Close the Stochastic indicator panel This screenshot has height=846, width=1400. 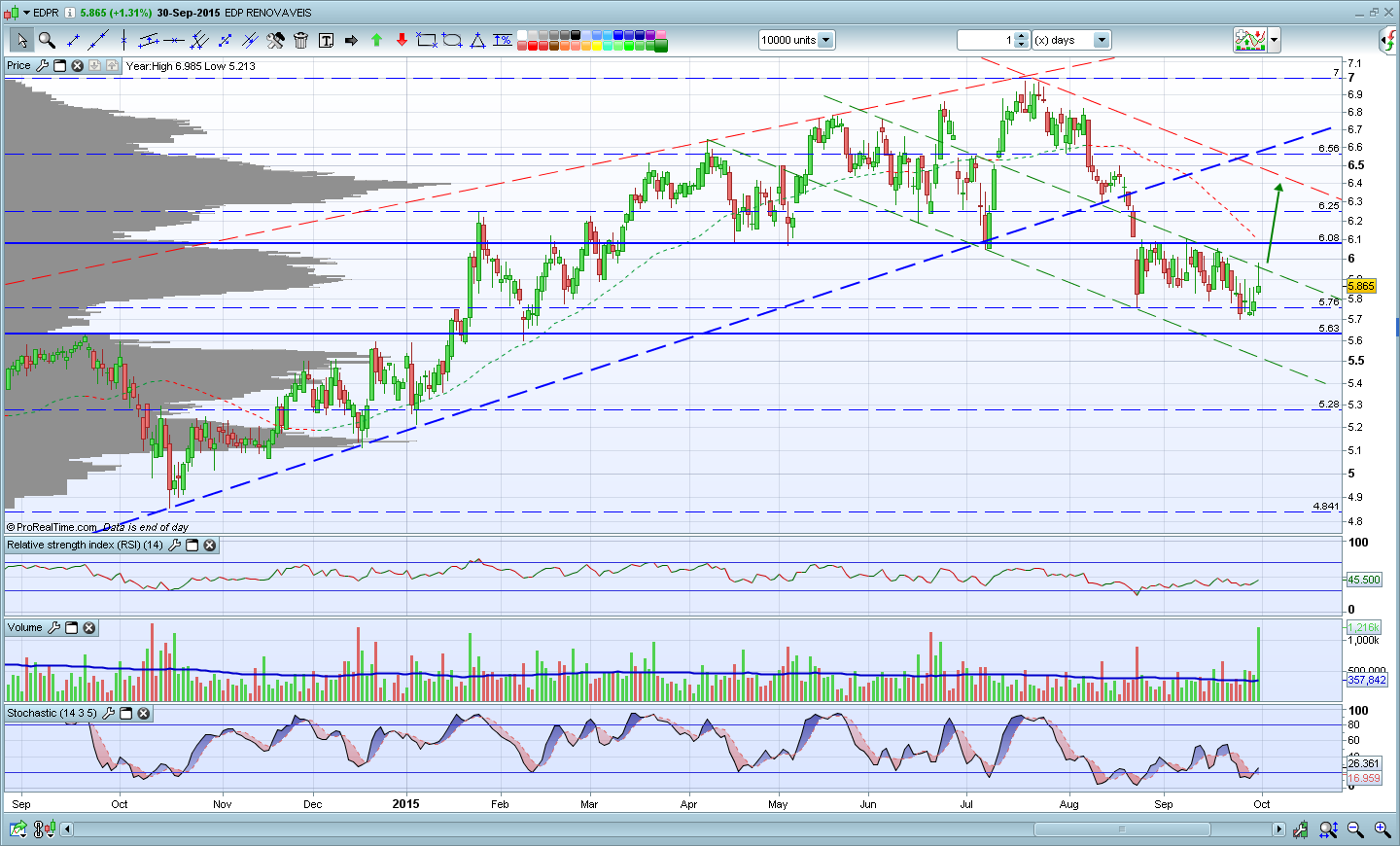pyautogui.click(x=144, y=714)
